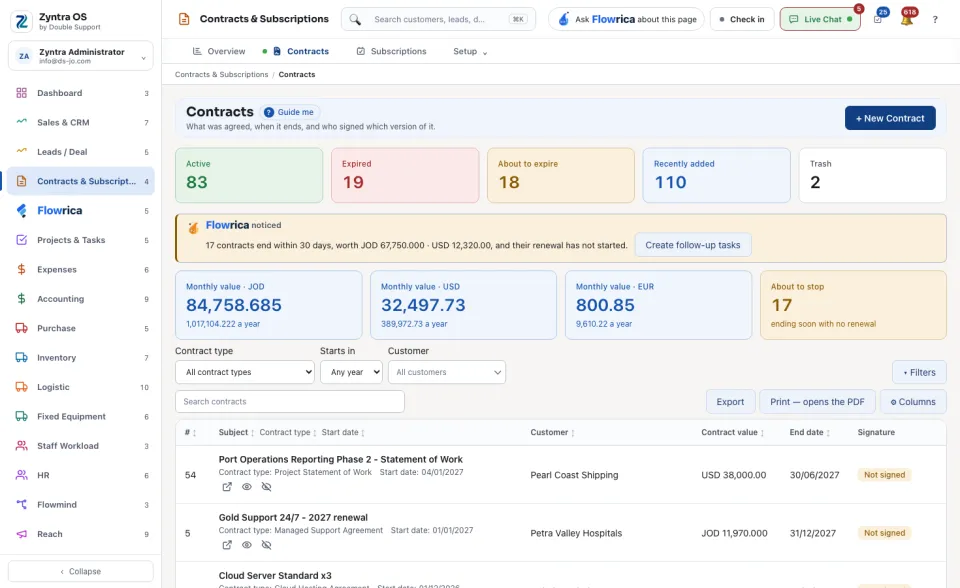Go to the HR module
Screen dimensions: 960x588
pos(81,475)
